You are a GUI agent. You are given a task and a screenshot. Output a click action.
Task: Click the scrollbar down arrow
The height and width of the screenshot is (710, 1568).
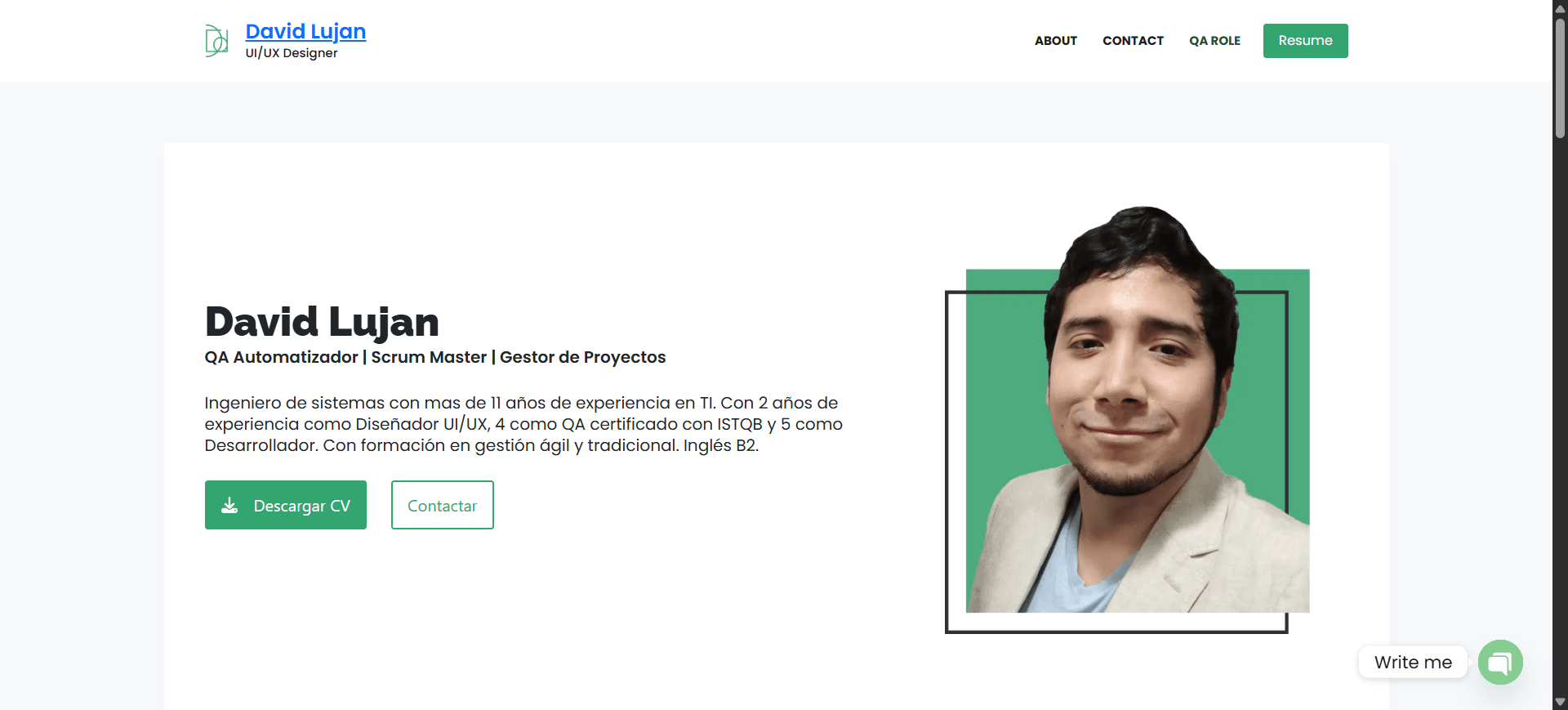1560,702
